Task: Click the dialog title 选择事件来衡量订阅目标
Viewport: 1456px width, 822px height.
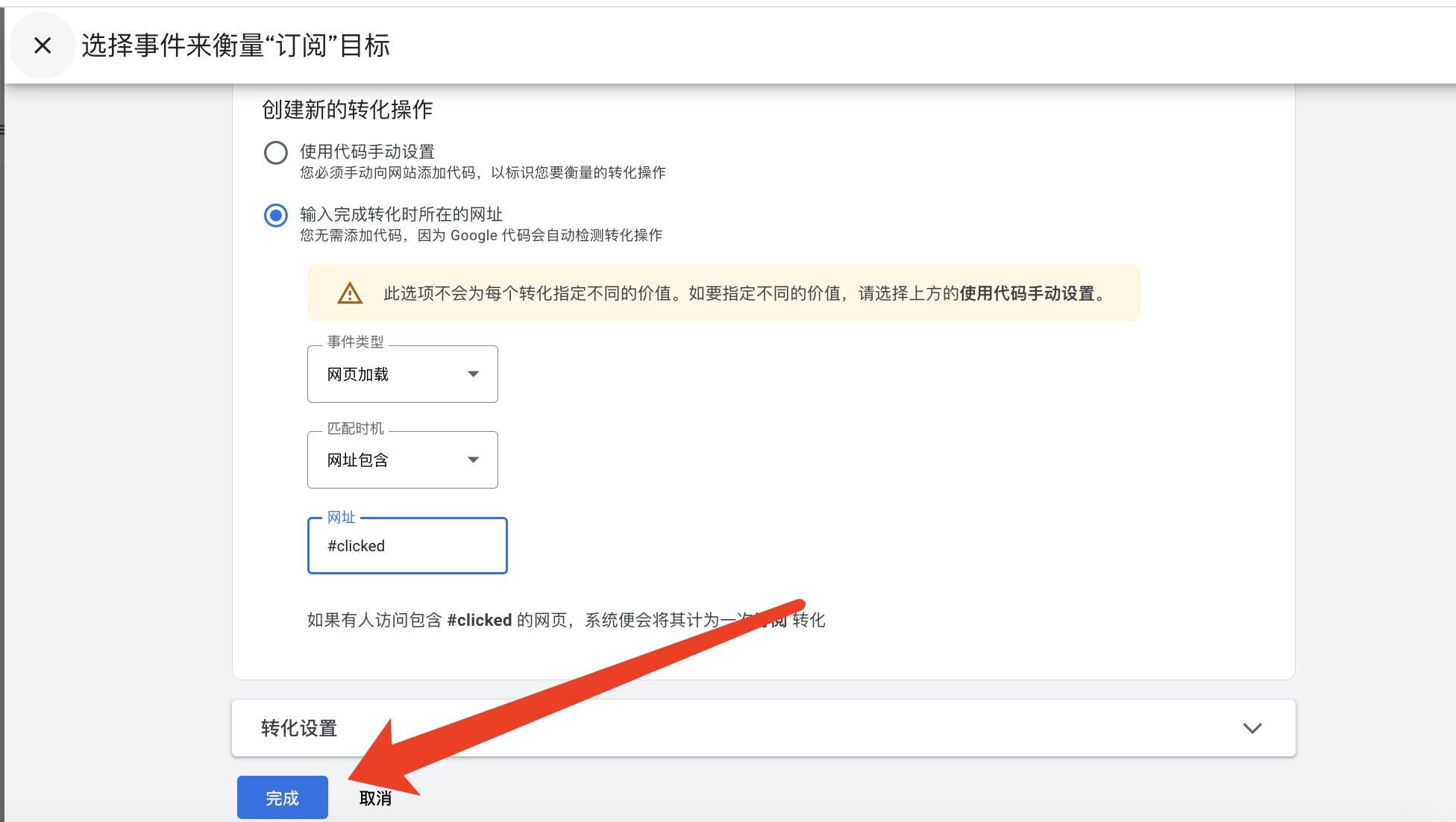Action: pos(236,46)
